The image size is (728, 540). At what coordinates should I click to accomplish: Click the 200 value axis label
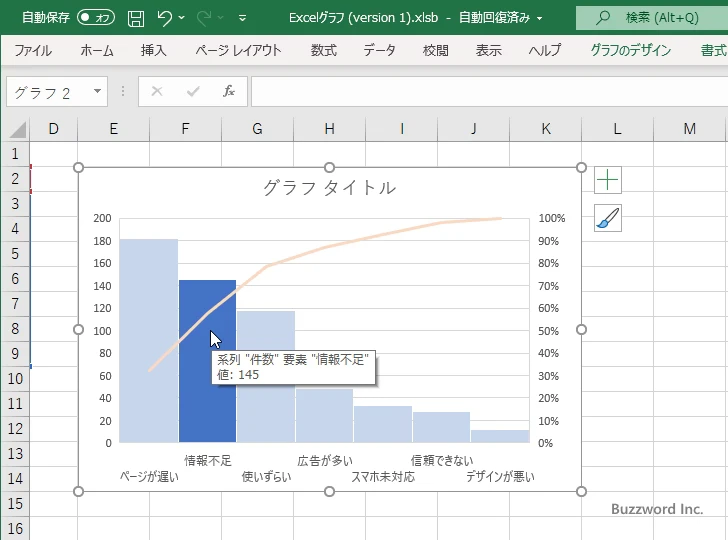pyautogui.click(x=102, y=218)
